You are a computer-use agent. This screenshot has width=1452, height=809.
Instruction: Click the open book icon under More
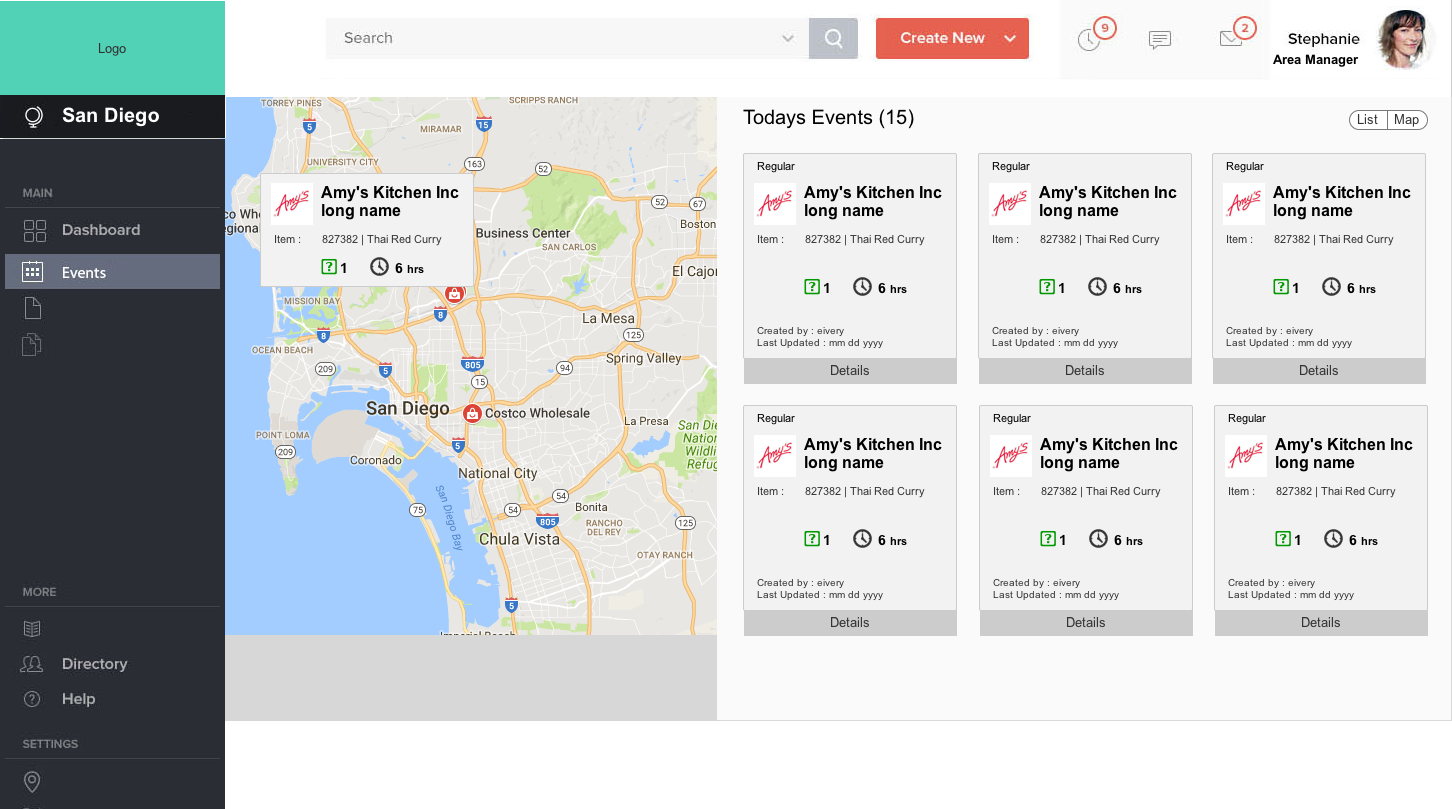(33, 629)
